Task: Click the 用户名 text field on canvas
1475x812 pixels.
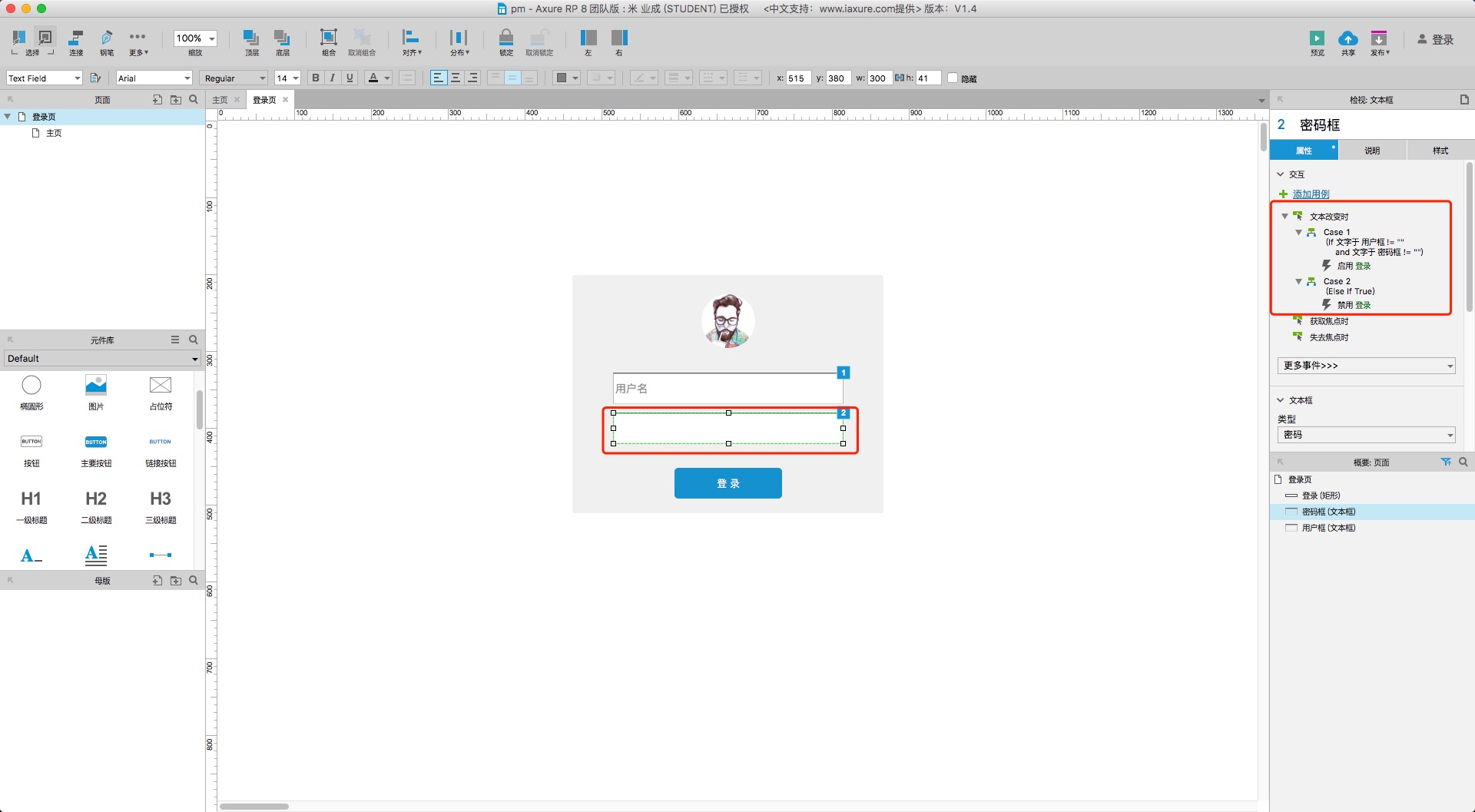Action: 728,388
